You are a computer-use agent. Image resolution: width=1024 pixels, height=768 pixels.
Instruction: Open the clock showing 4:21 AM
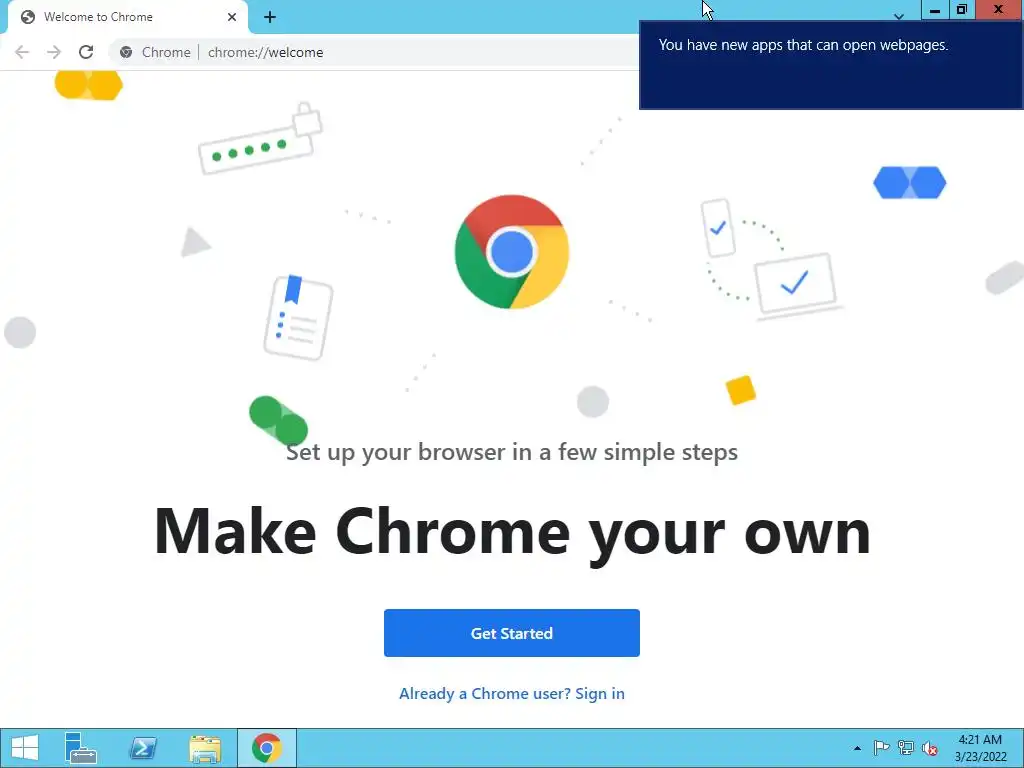tap(980, 748)
